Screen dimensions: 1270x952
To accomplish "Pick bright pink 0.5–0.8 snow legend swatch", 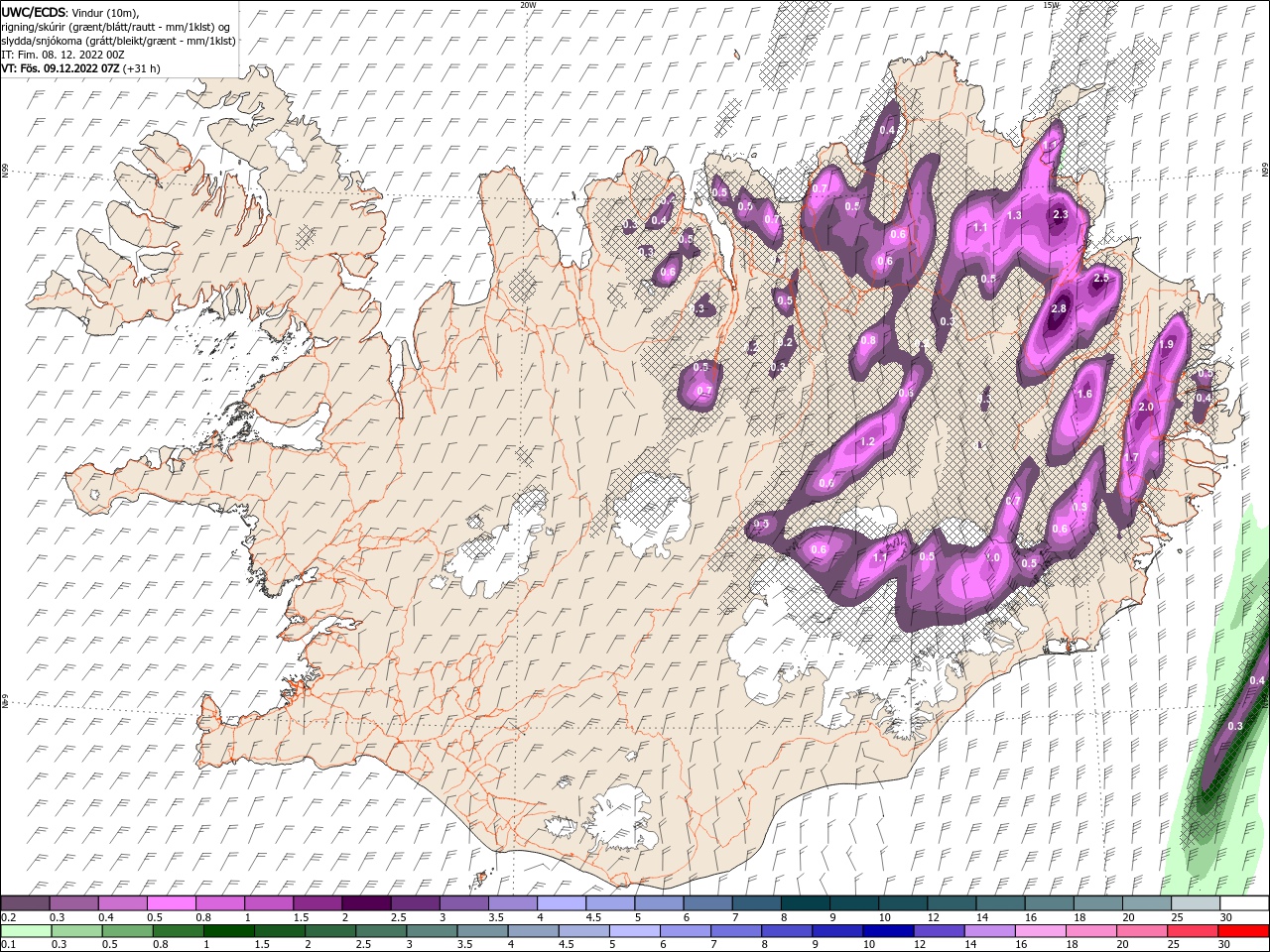I will [x=171, y=903].
